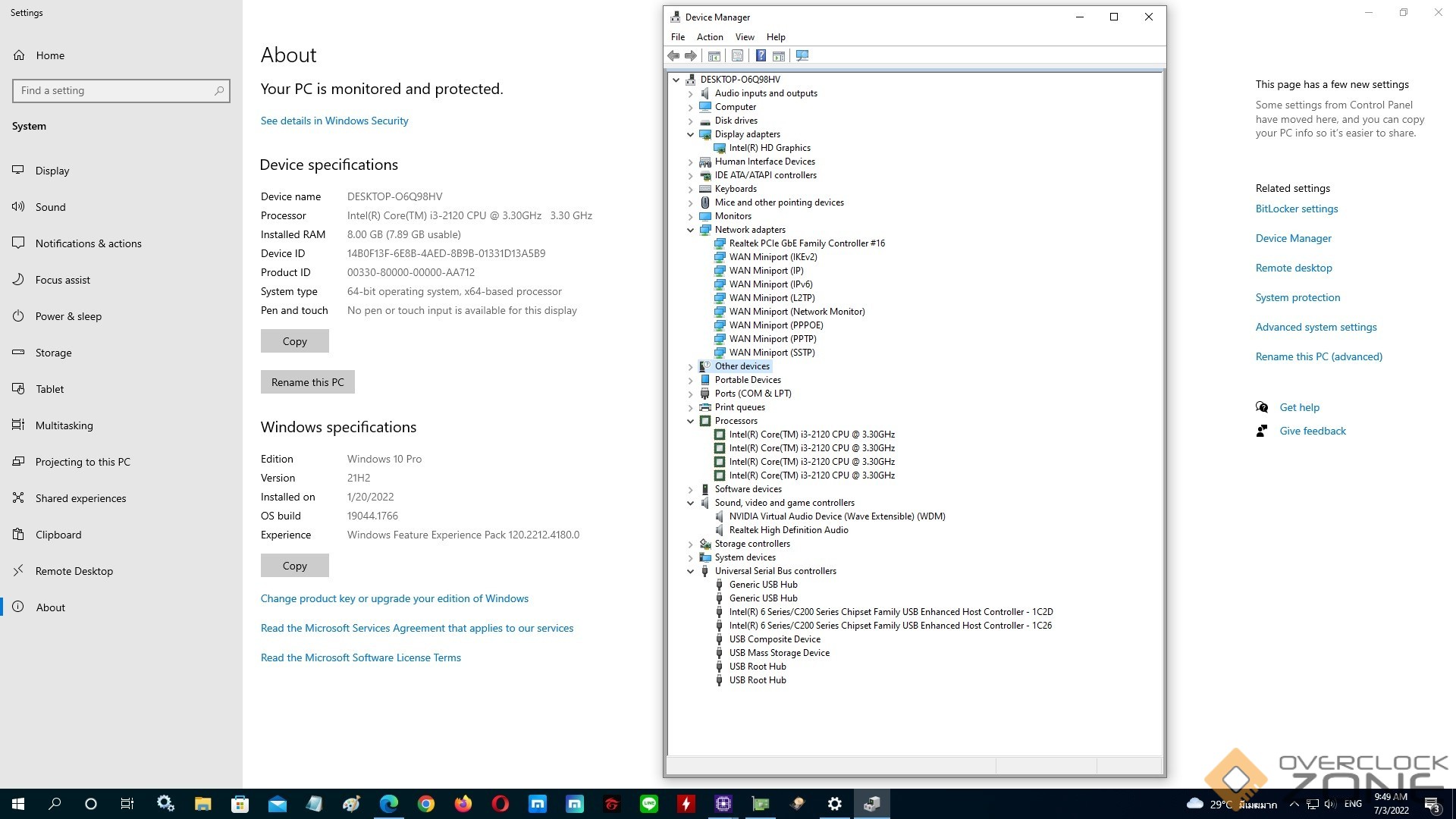Image resolution: width=1456 pixels, height=819 pixels.
Task: Collapse the Universal Serial Bus controllers node
Action: click(690, 571)
